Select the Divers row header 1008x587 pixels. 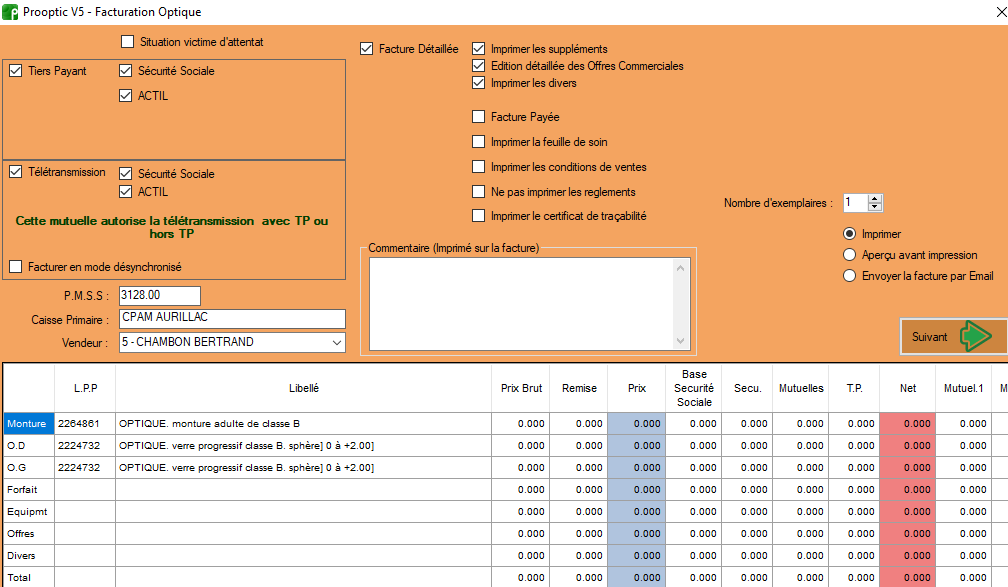point(28,555)
